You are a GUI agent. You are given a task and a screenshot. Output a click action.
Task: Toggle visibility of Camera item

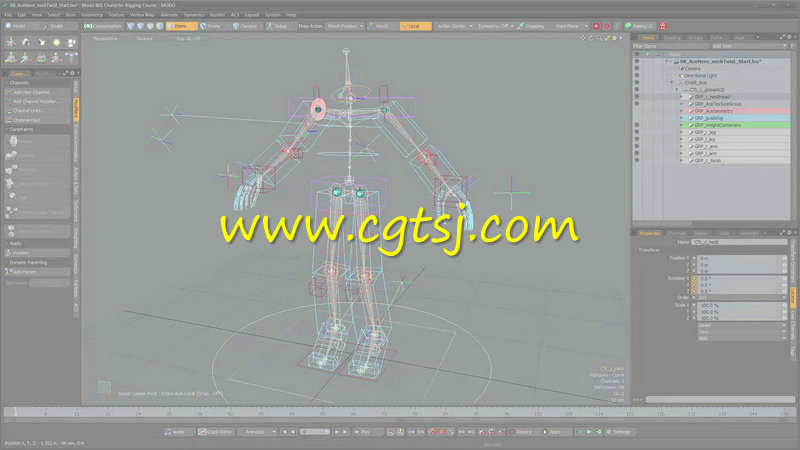(636, 68)
